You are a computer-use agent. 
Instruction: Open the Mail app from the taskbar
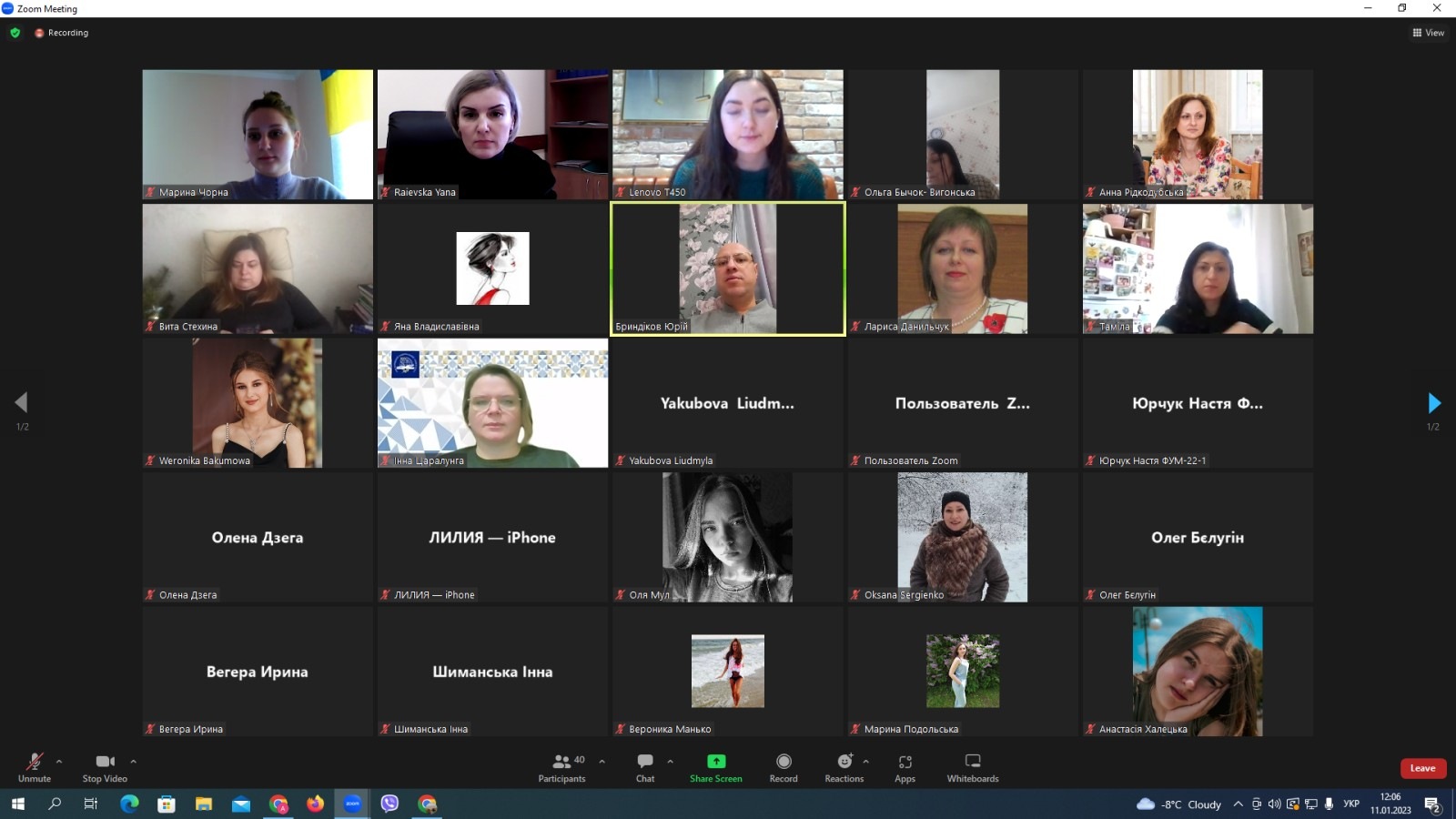pos(241,804)
